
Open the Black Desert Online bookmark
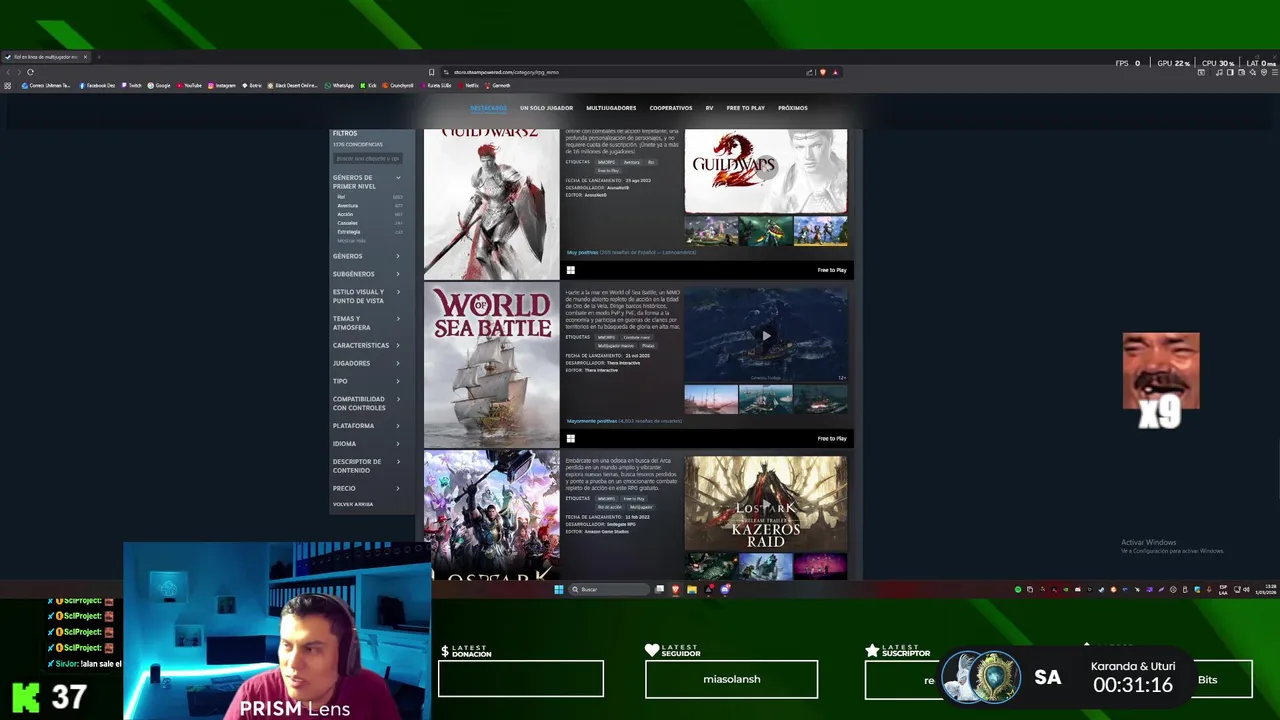point(293,85)
